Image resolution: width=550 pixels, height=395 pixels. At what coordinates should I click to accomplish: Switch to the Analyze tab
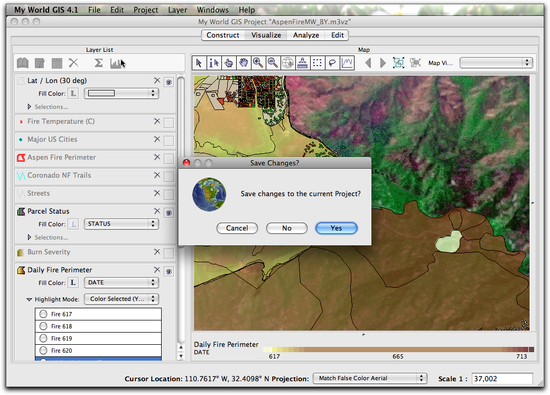306,35
